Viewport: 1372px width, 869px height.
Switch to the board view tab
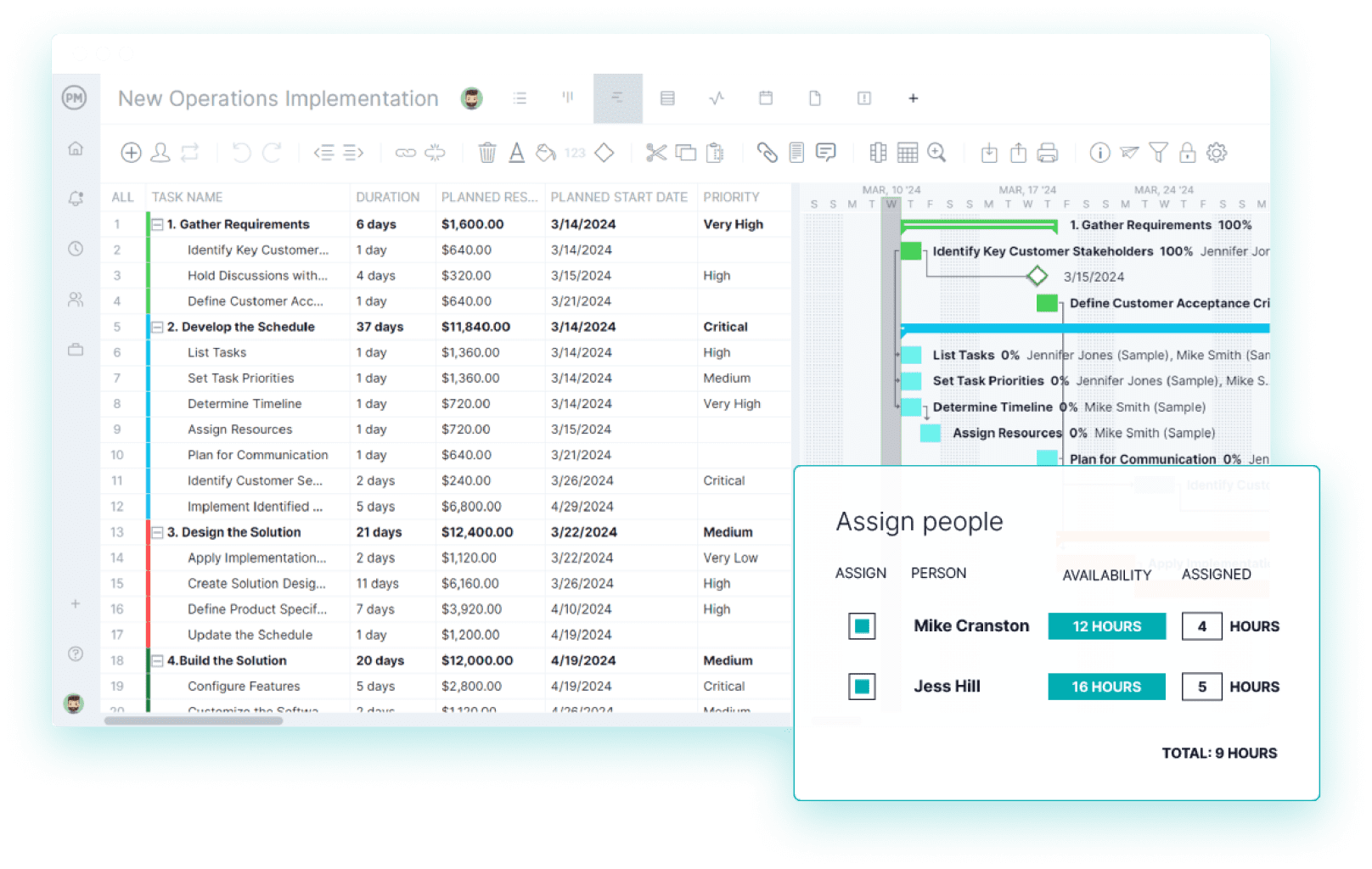568,98
